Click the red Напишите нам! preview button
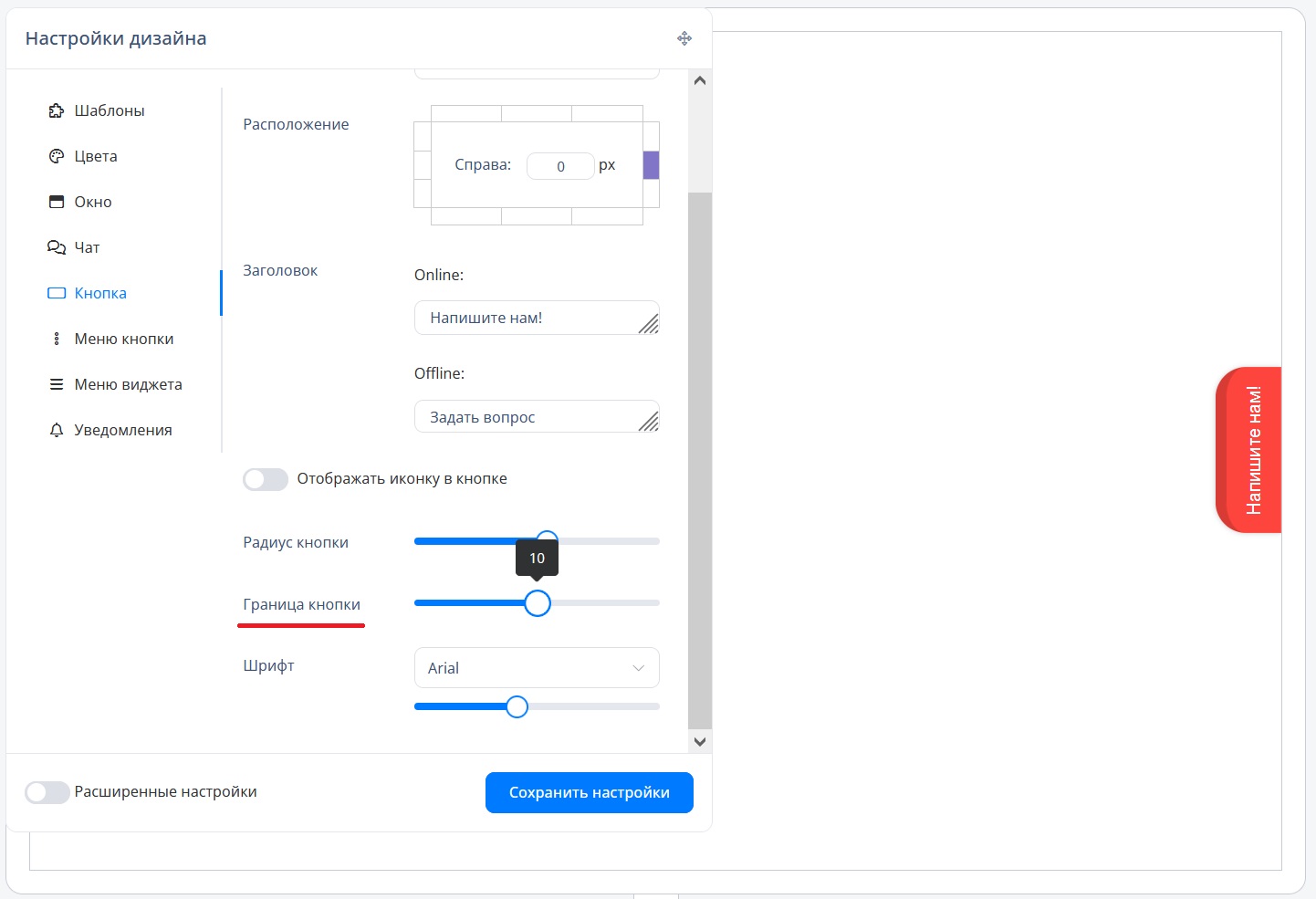This screenshot has width=1316, height=899. click(x=1249, y=450)
